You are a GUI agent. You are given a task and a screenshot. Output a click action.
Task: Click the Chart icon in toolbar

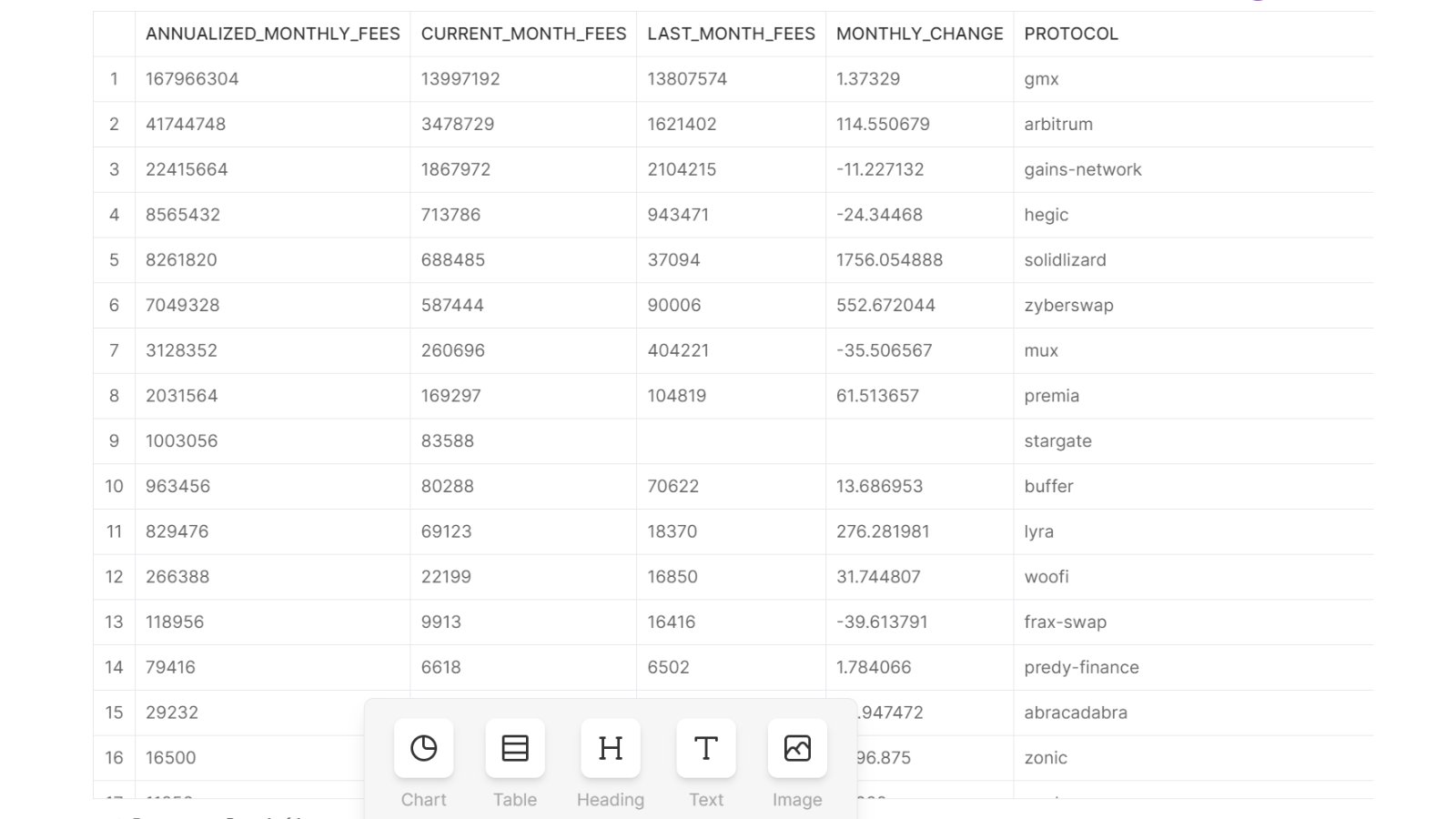[x=423, y=749]
